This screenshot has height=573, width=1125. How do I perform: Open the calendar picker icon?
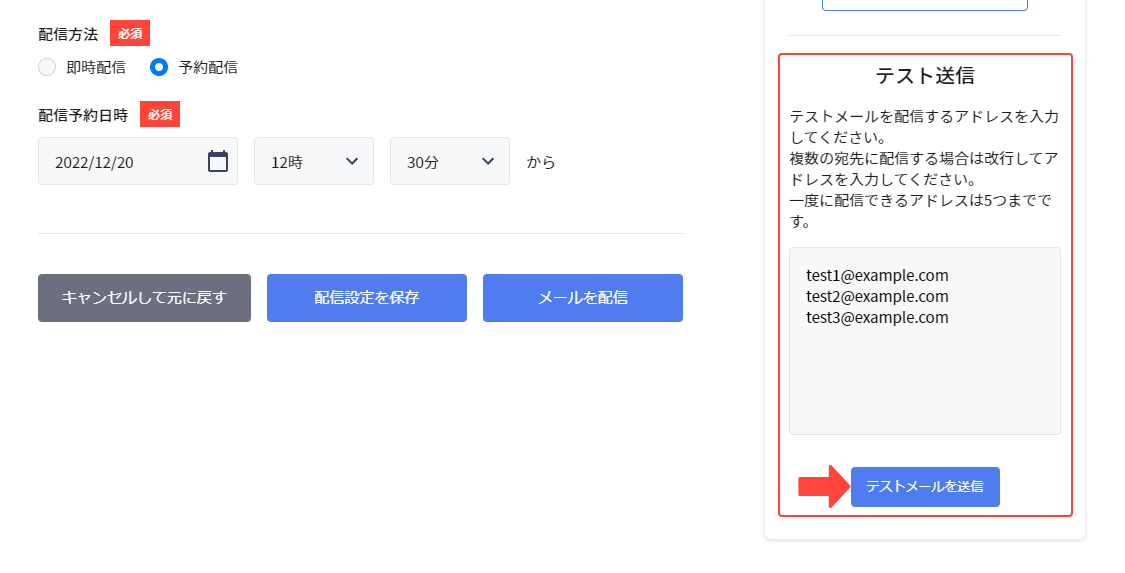click(218, 161)
